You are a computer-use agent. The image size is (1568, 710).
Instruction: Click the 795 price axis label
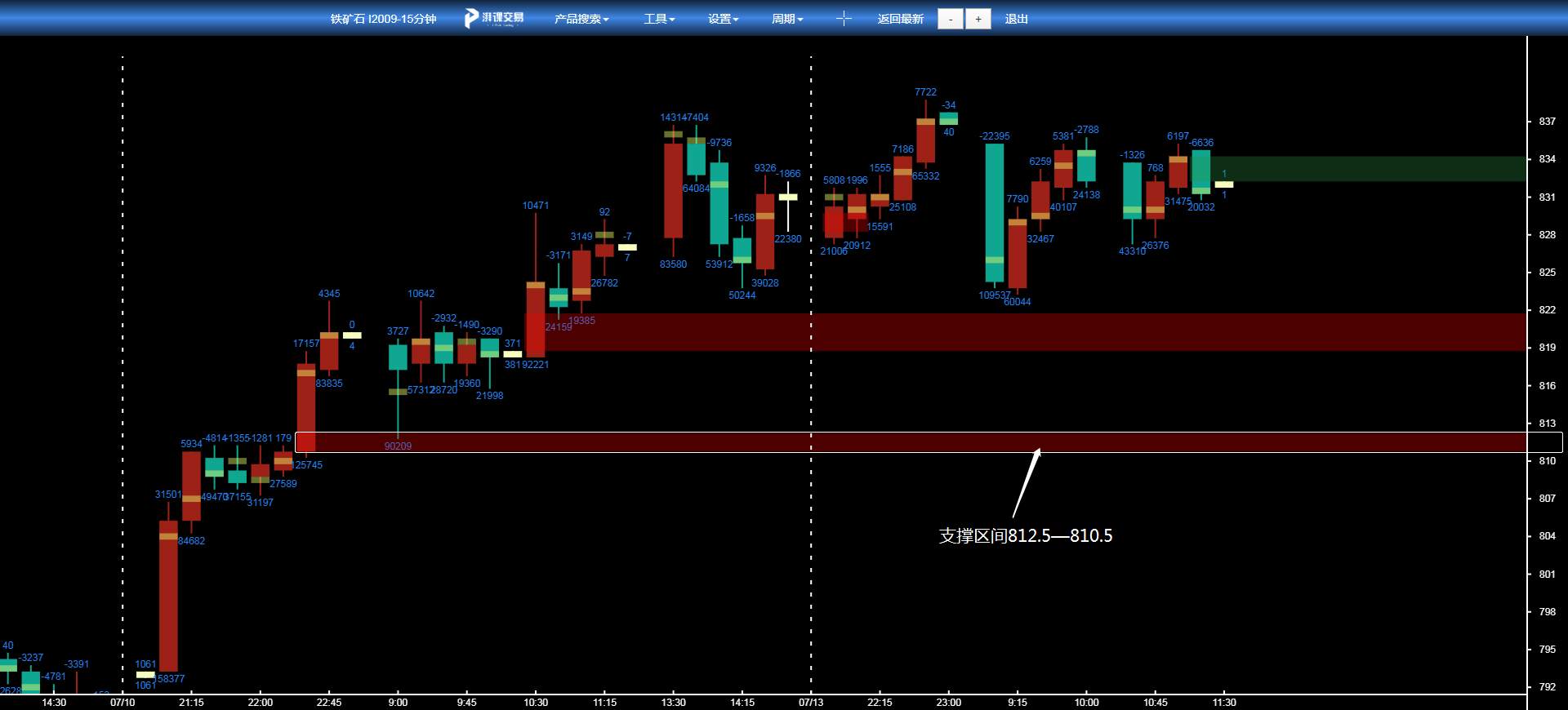[x=1547, y=650]
